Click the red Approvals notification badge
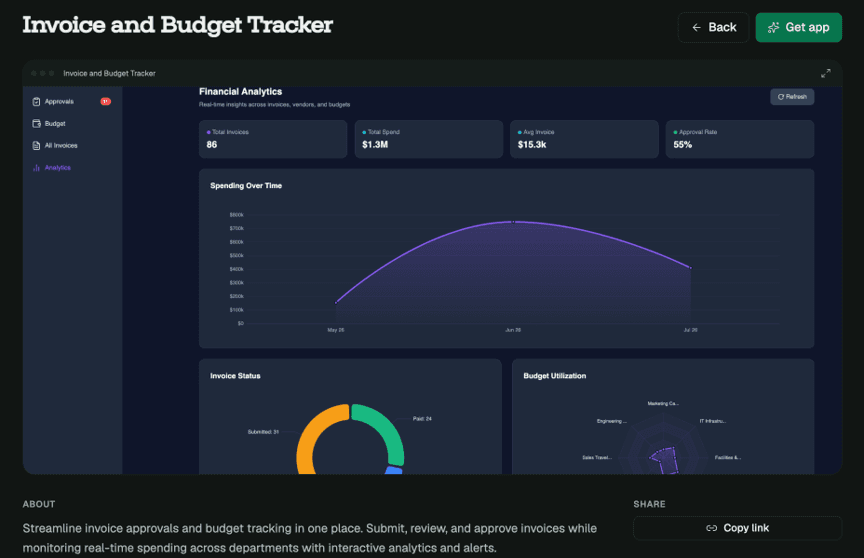Viewport: 864px width, 558px height. 105,101
